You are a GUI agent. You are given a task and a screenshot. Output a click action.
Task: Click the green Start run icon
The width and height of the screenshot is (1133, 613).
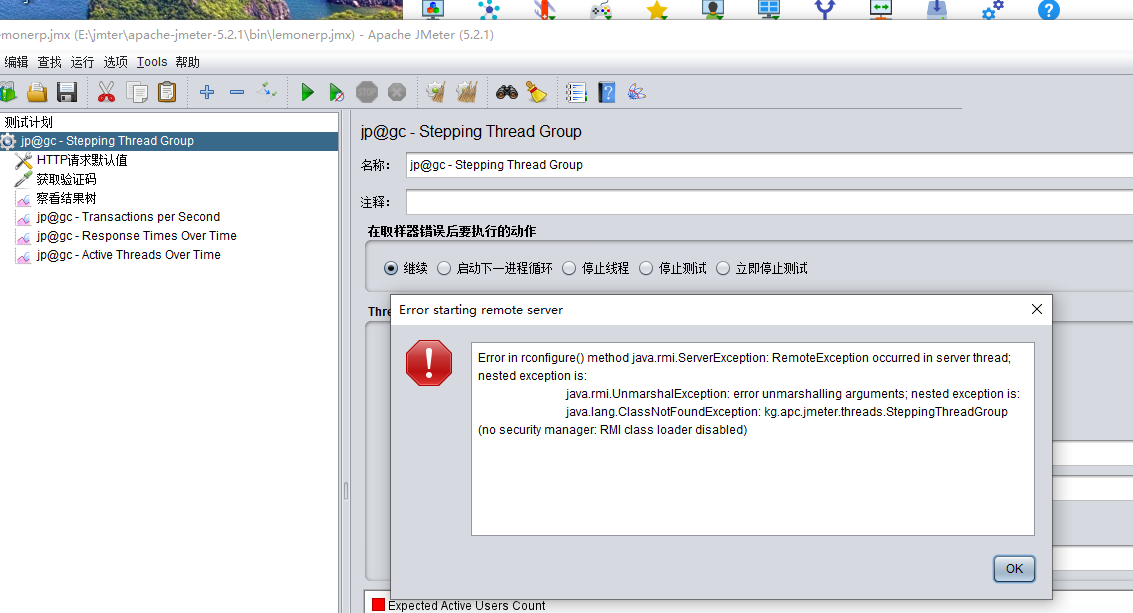click(308, 93)
